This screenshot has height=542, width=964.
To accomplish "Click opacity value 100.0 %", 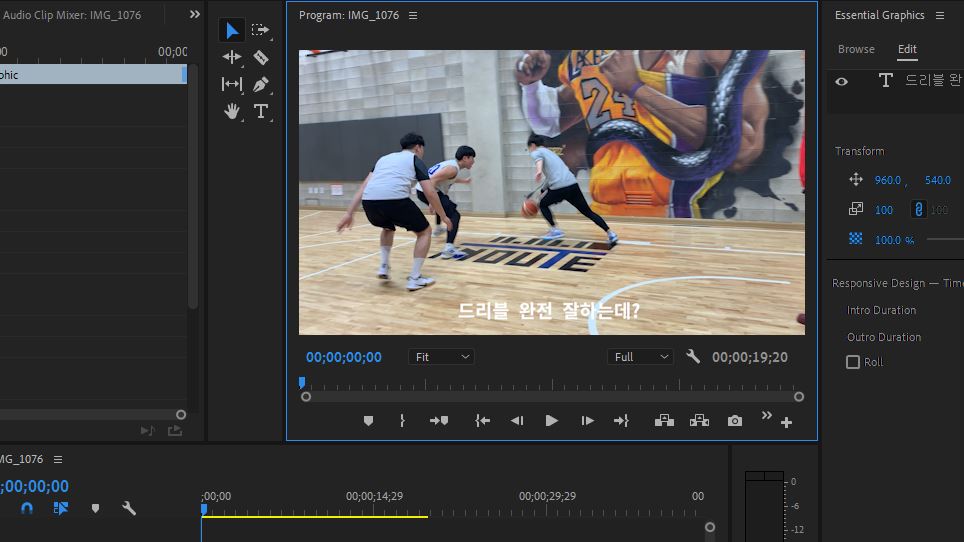I will pos(895,240).
